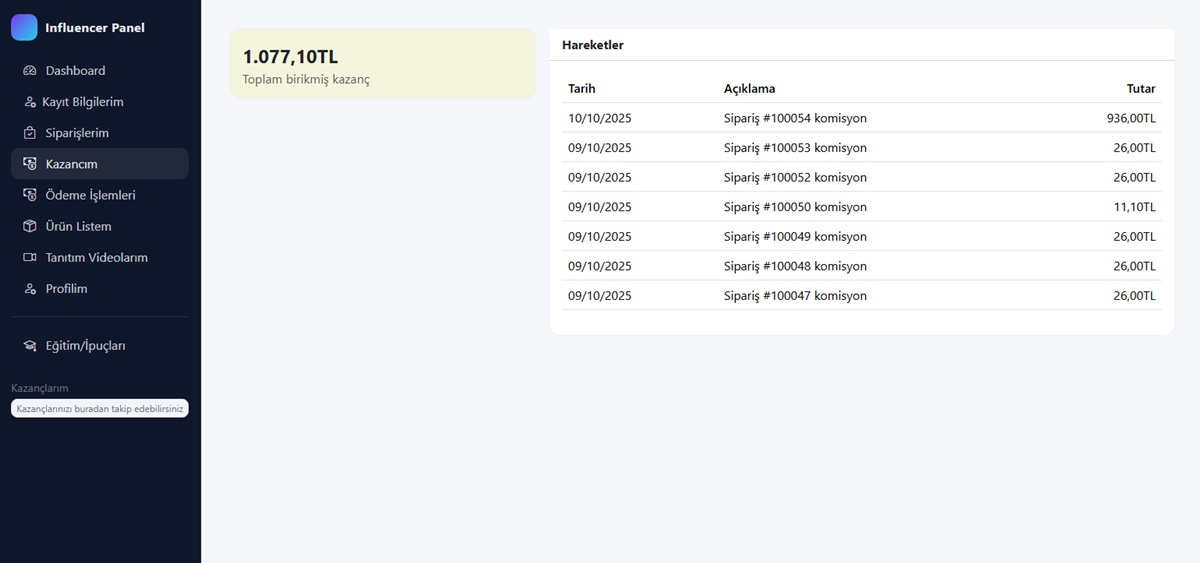The image size is (1200, 563).
Task: Select the Sipariş #100047 komisyon row
Action: [795, 296]
